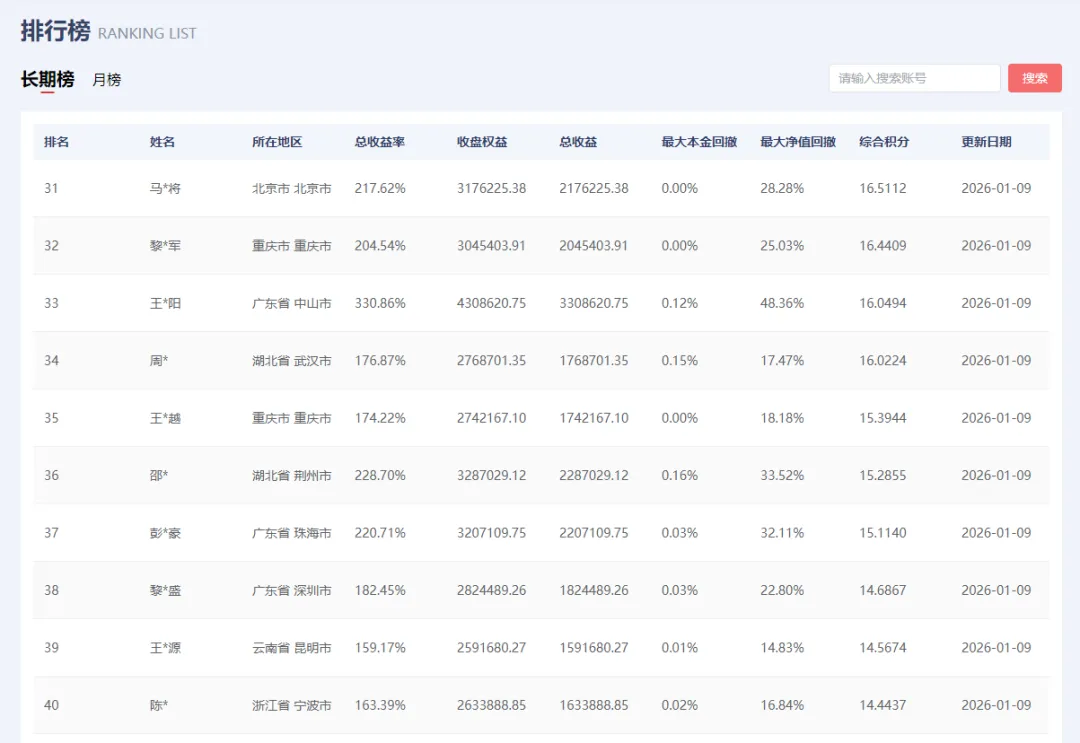Select rank 36 row for 邵*
This screenshot has height=743, width=1080.
pyautogui.click(x=541, y=475)
